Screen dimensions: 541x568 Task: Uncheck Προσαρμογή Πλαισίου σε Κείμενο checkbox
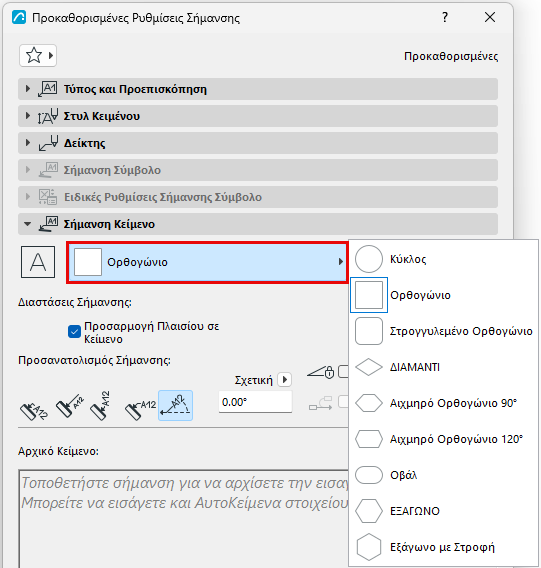pyautogui.click(x=74, y=331)
